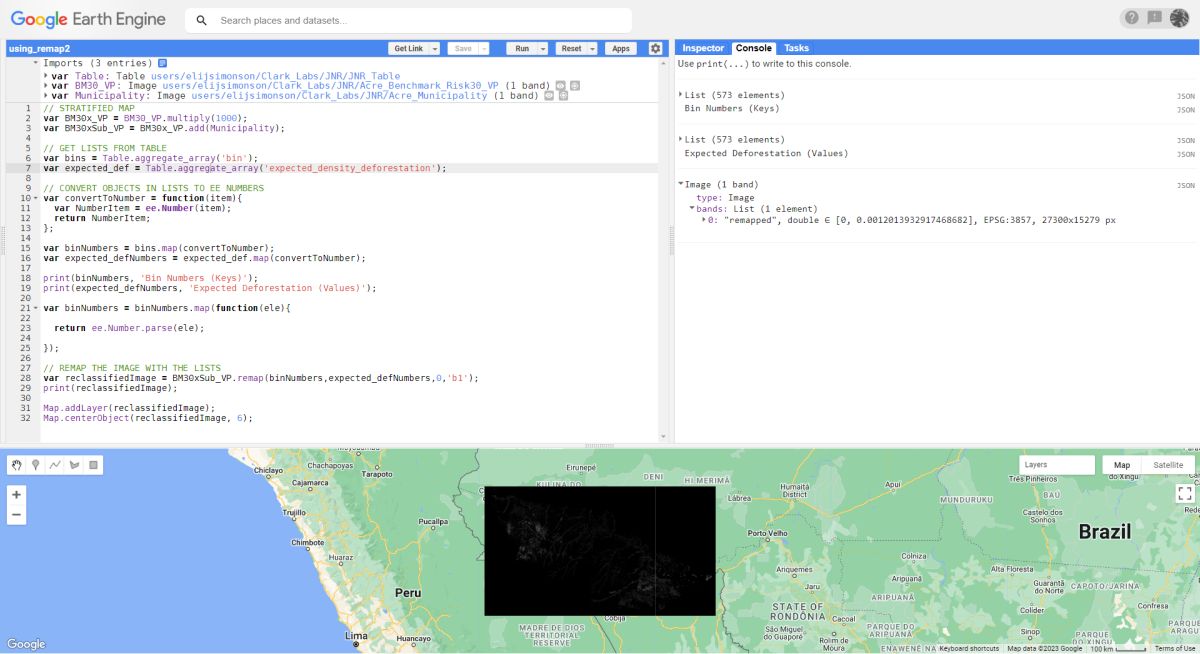The height and width of the screenshot is (654, 1200).
Task: Click JSON beside Bin Numbers (Keys)
Action: pos(1185,109)
